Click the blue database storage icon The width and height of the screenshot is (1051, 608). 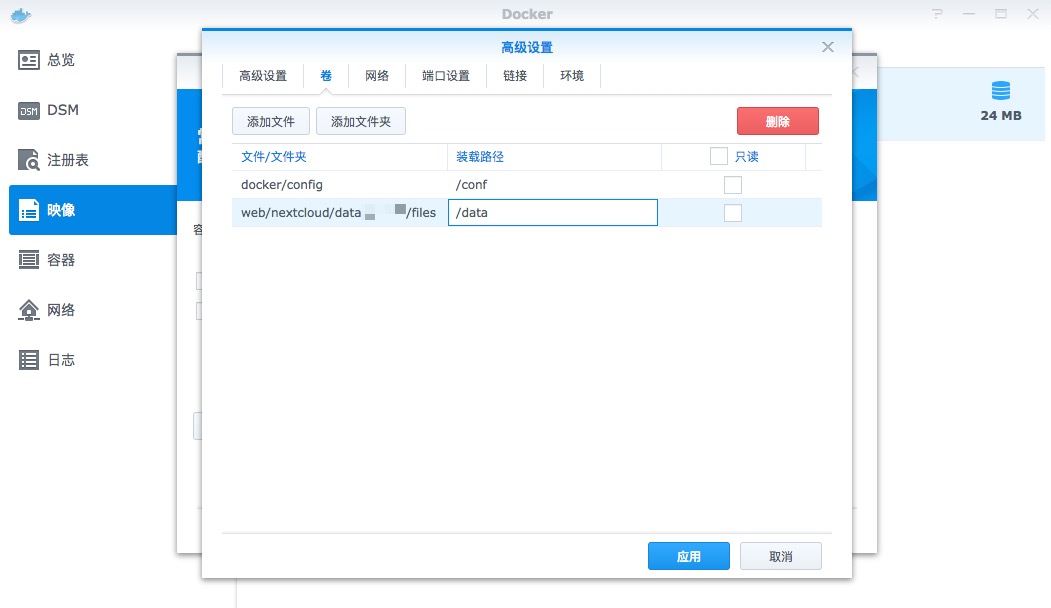click(1000, 91)
